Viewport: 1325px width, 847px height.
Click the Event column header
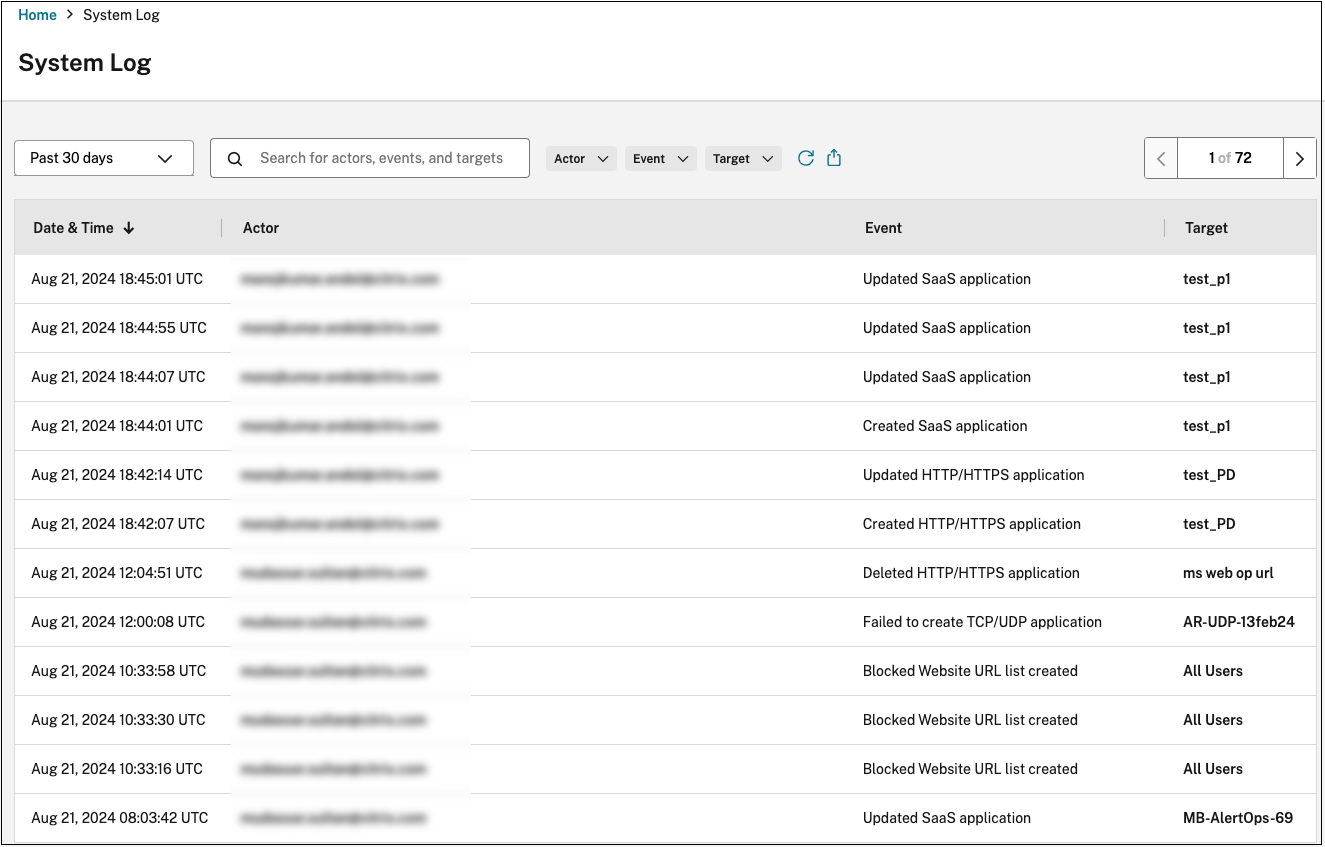click(x=883, y=228)
